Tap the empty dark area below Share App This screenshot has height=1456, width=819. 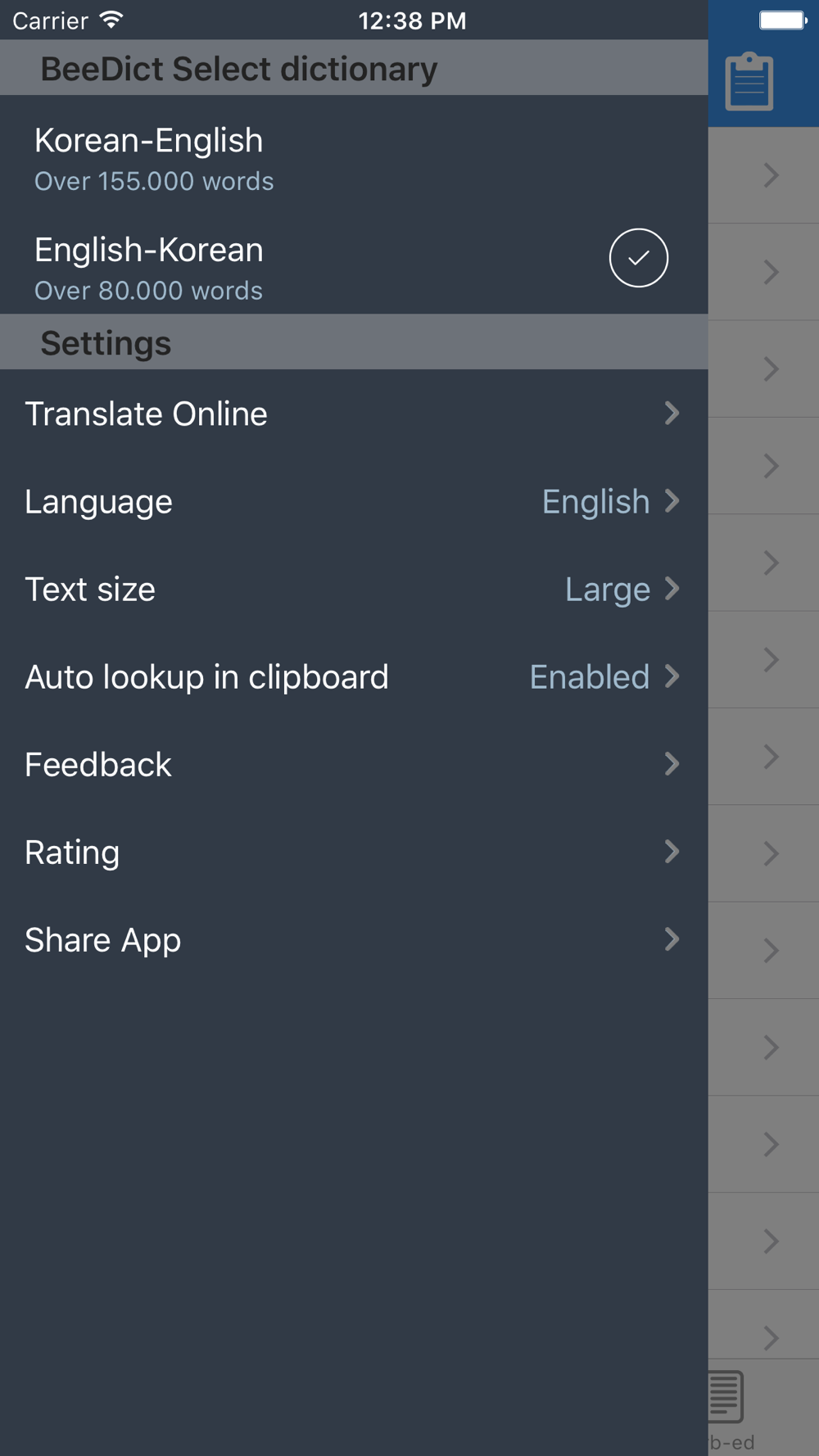[x=354, y=1219]
